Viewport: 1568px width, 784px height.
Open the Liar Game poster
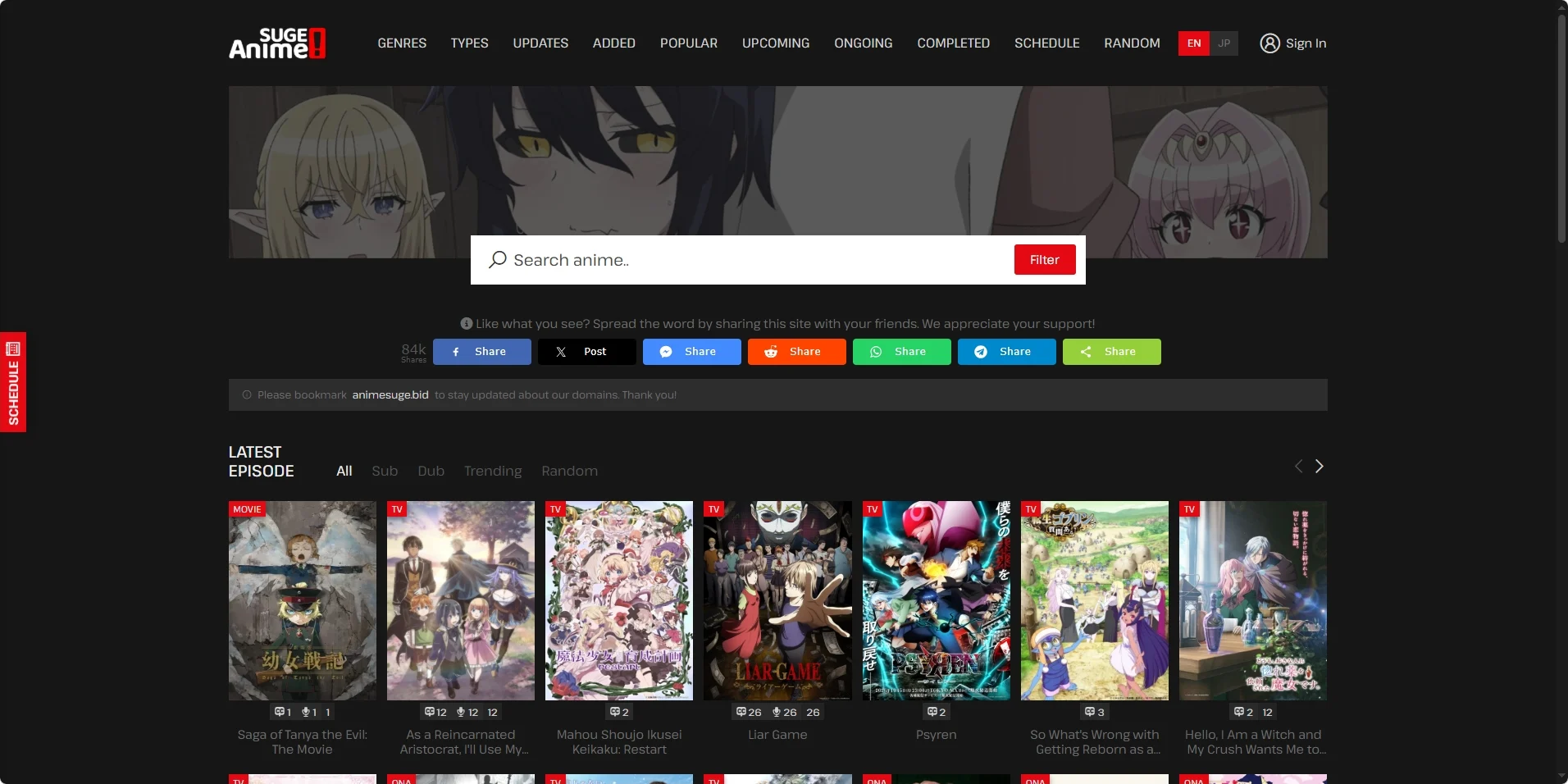point(777,600)
